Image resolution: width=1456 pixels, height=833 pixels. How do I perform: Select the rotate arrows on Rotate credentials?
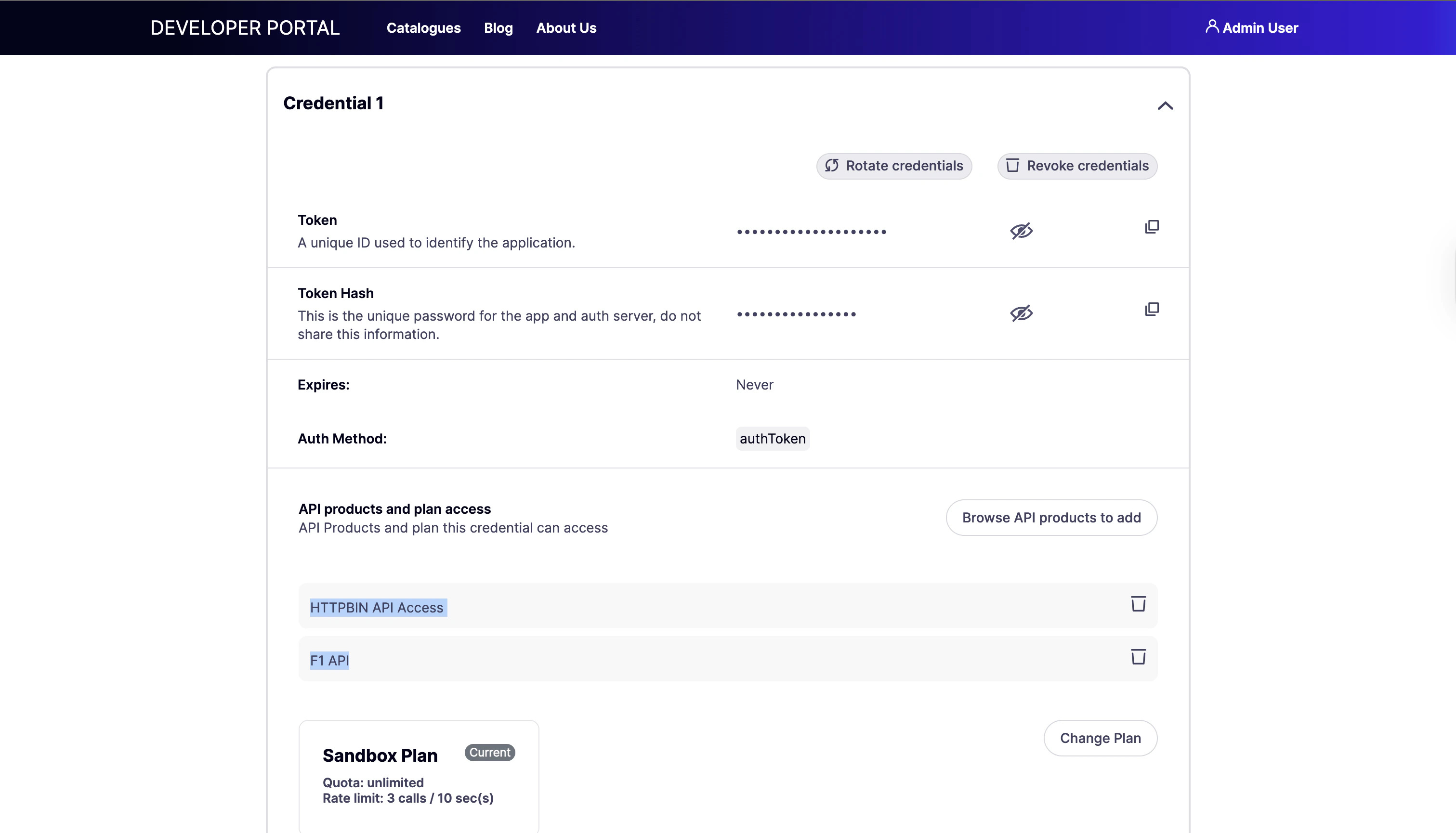pyautogui.click(x=833, y=166)
